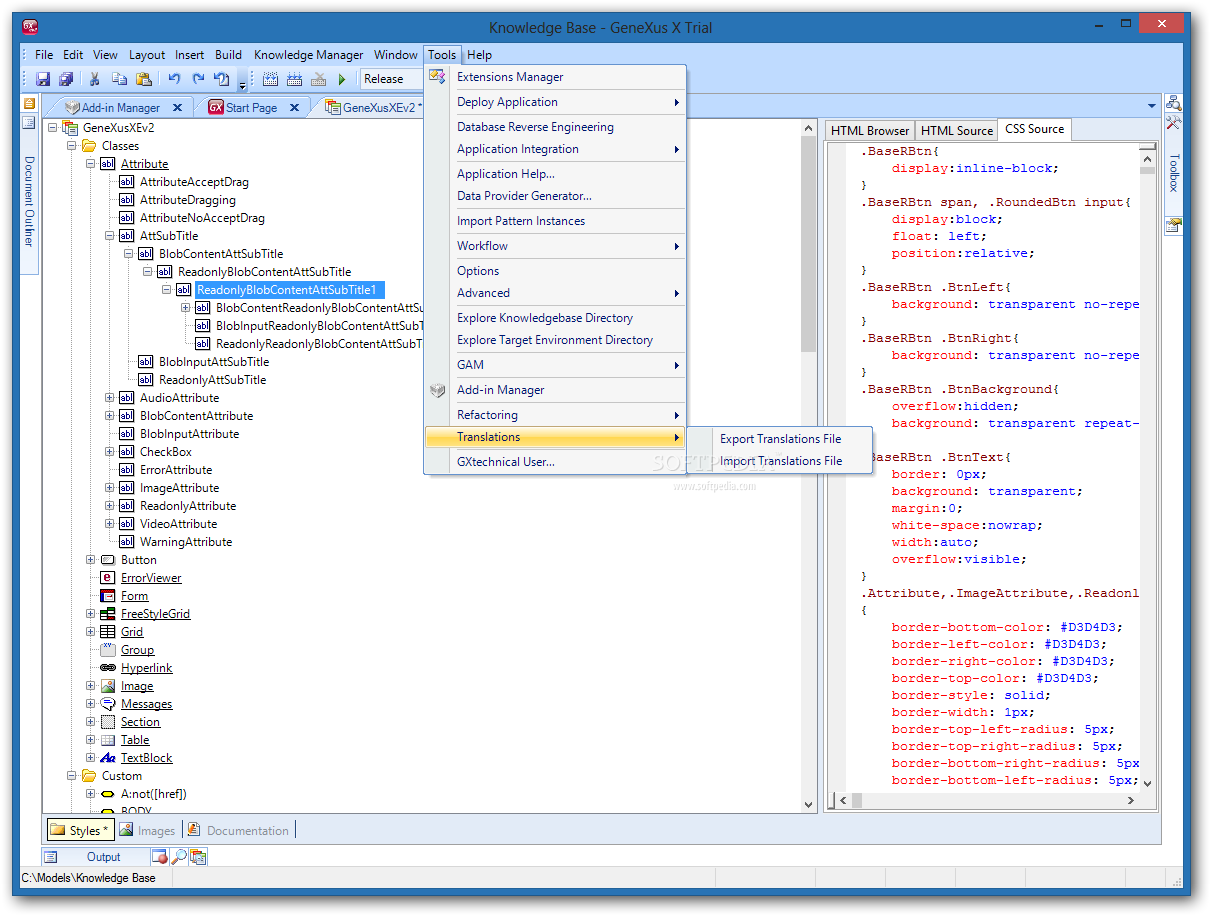This screenshot has height=916, width=1211.
Task: Choose GXtechnical User menu item
Action: click(x=555, y=462)
